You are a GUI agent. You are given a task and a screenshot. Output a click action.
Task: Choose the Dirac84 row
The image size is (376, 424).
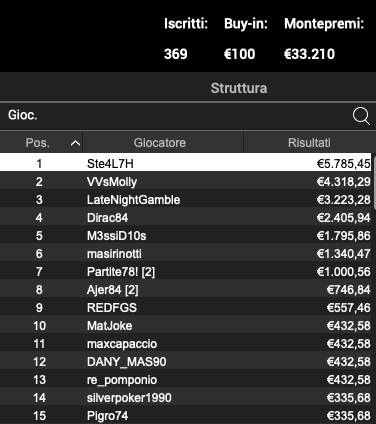[x=185, y=218]
